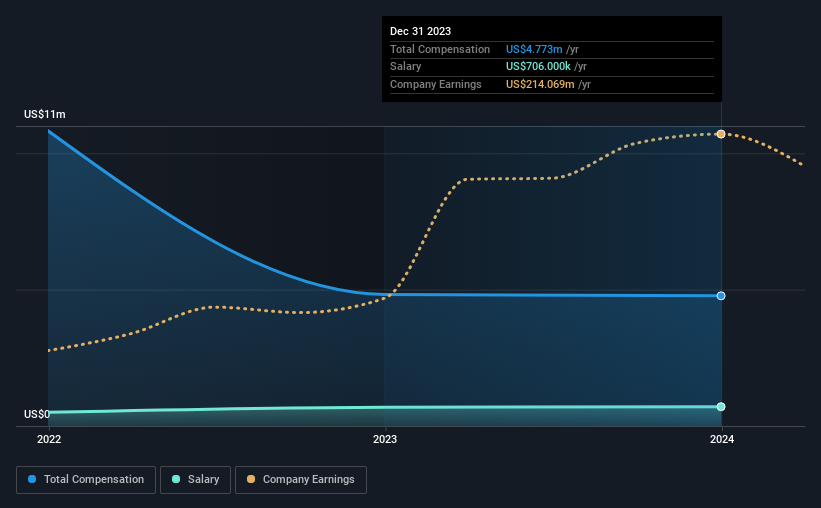This screenshot has width=821, height=508.
Task: Click the US$4.773m total compensation value
Action: pos(534,49)
